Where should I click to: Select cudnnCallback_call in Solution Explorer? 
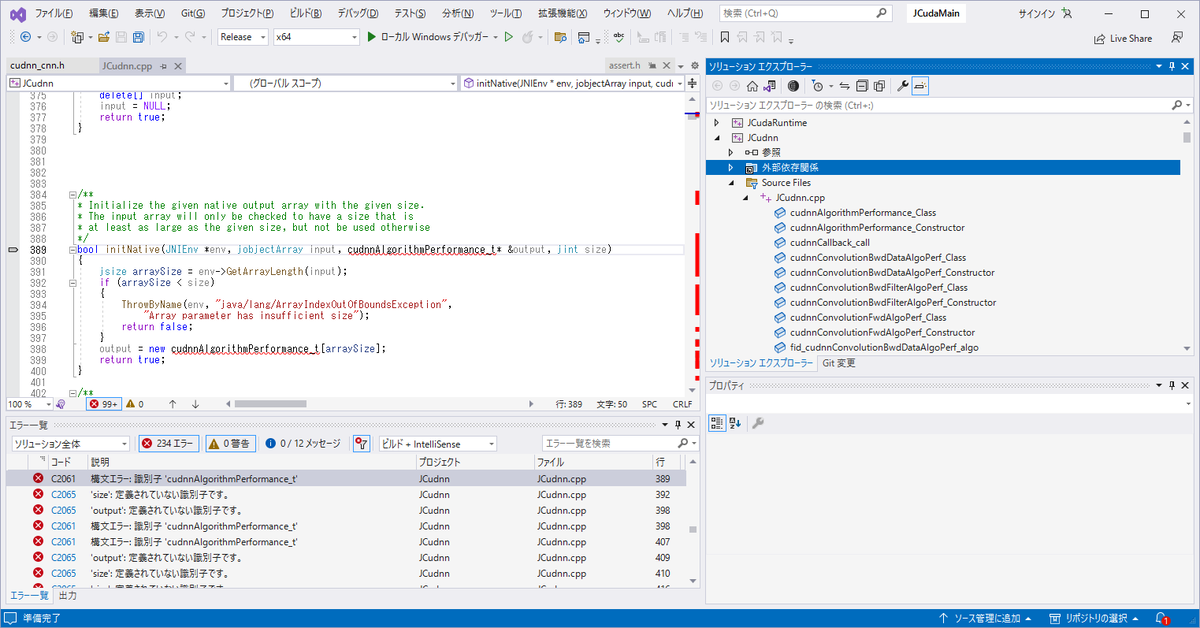829,243
